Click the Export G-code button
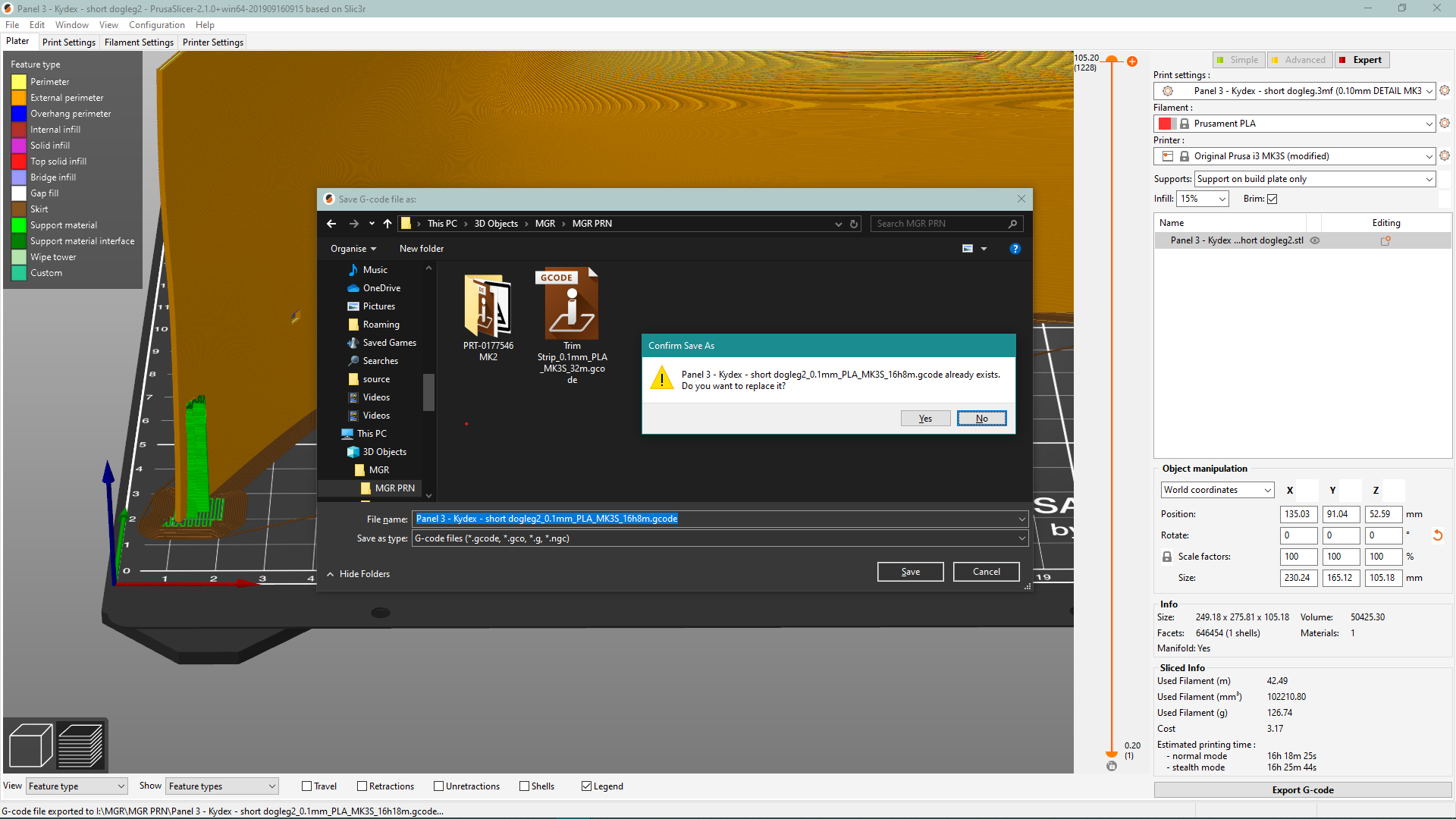 pos(1302,789)
